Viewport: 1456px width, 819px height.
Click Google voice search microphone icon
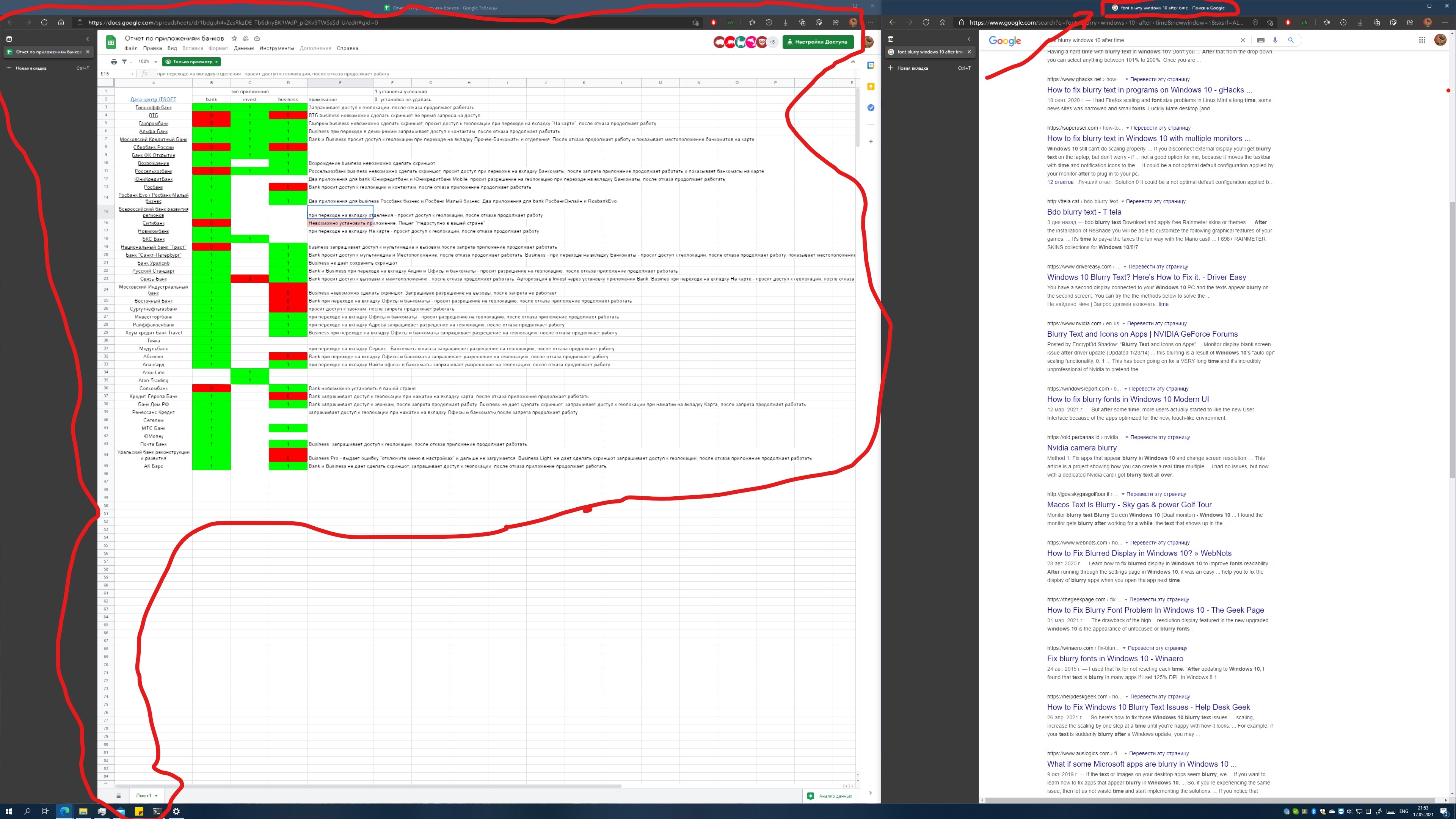tap(1275, 40)
